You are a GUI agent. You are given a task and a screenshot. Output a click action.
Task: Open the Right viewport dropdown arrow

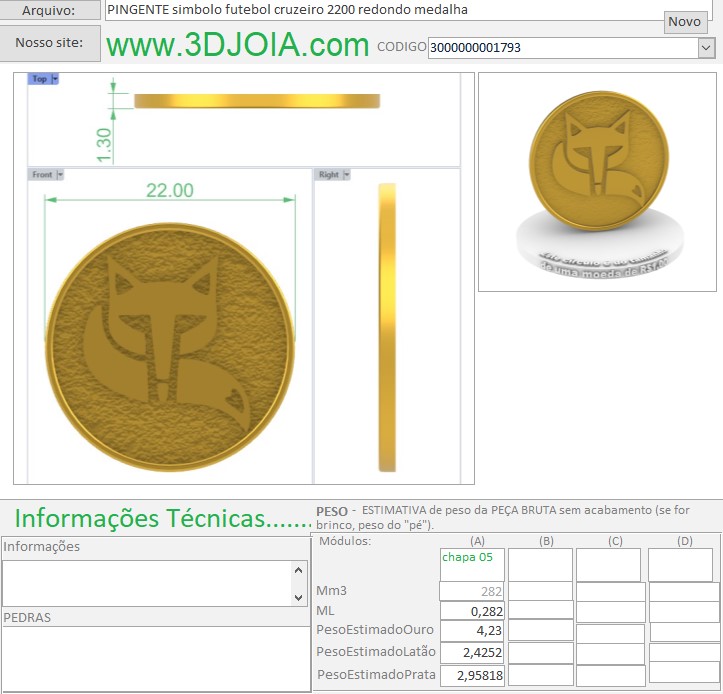347,175
